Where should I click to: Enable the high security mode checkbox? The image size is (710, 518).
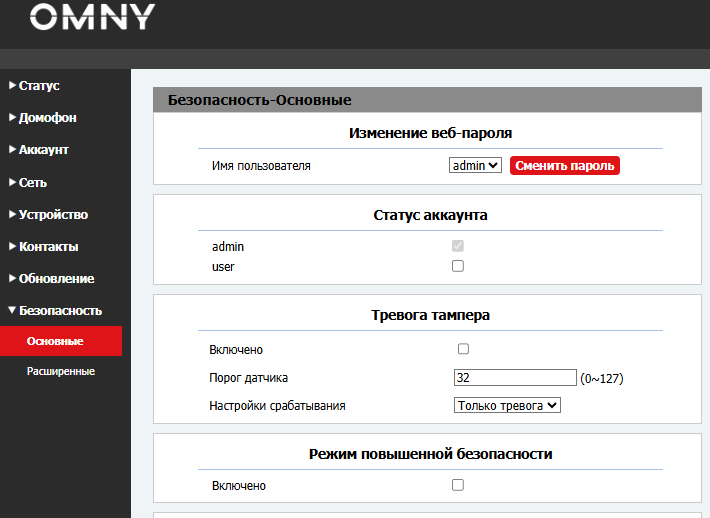coord(458,485)
